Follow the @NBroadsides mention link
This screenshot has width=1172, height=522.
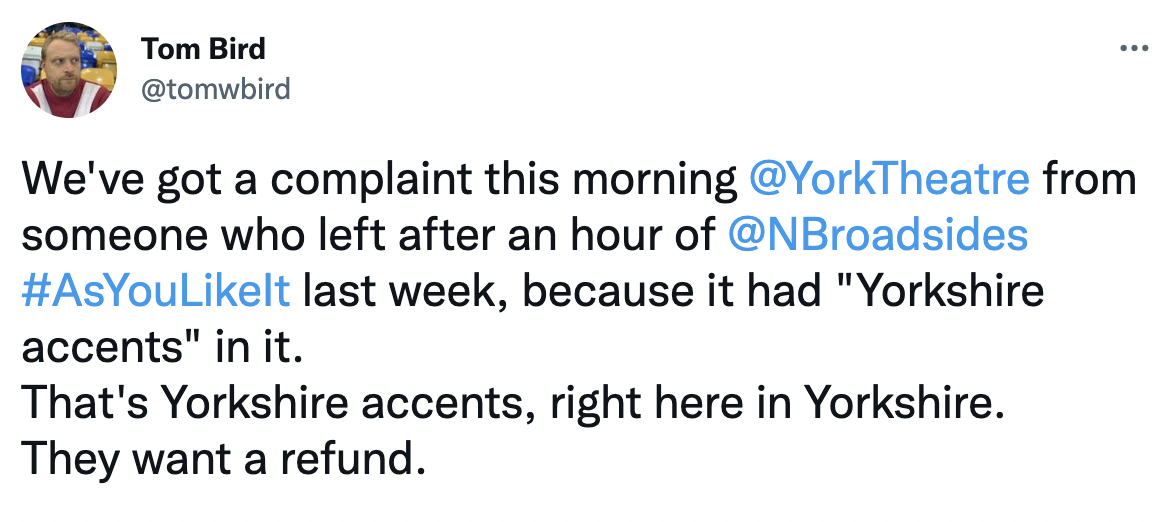[x=878, y=236]
